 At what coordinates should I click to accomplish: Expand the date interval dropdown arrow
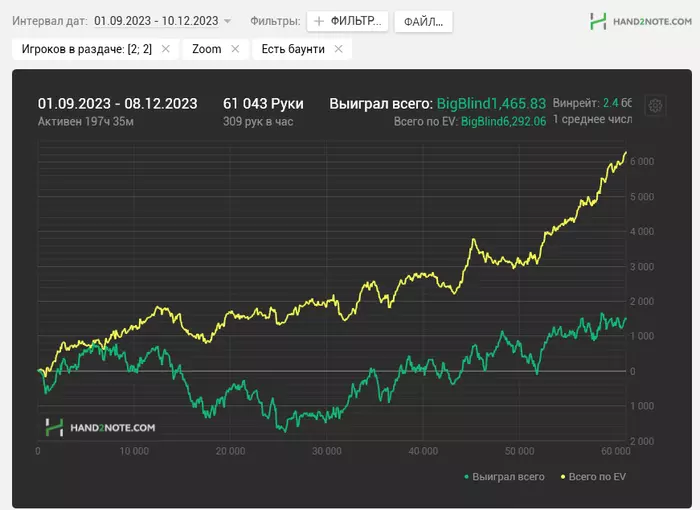click(x=227, y=21)
